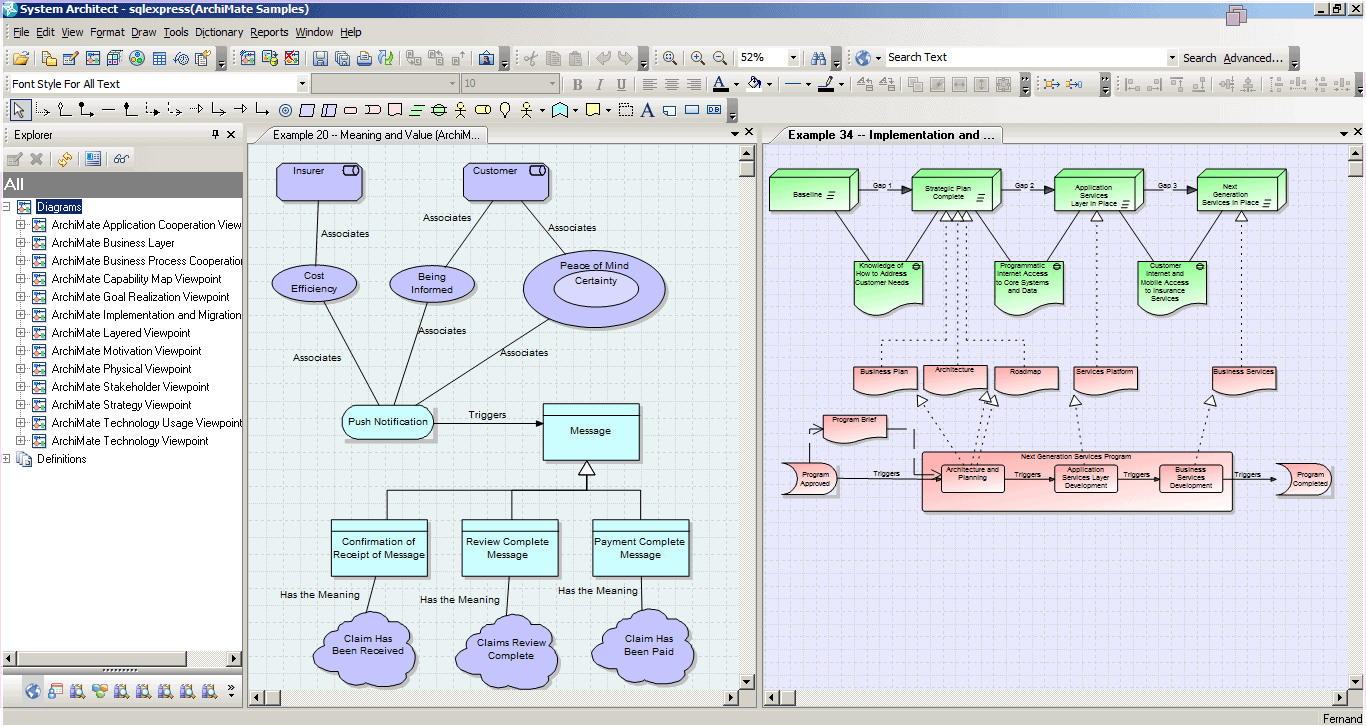
Task: Open the Dictionary menu
Action: (x=219, y=32)
